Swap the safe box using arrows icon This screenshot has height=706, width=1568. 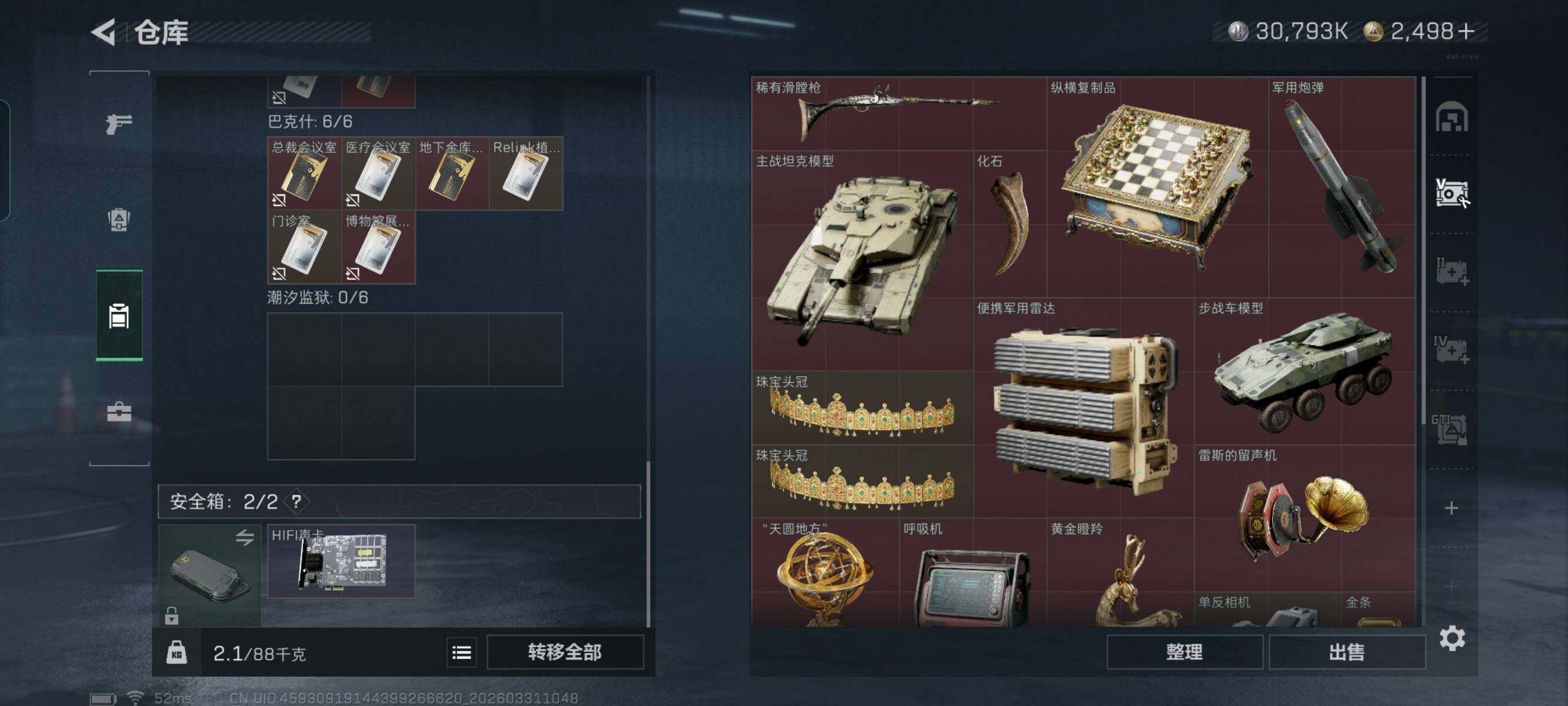245,537
